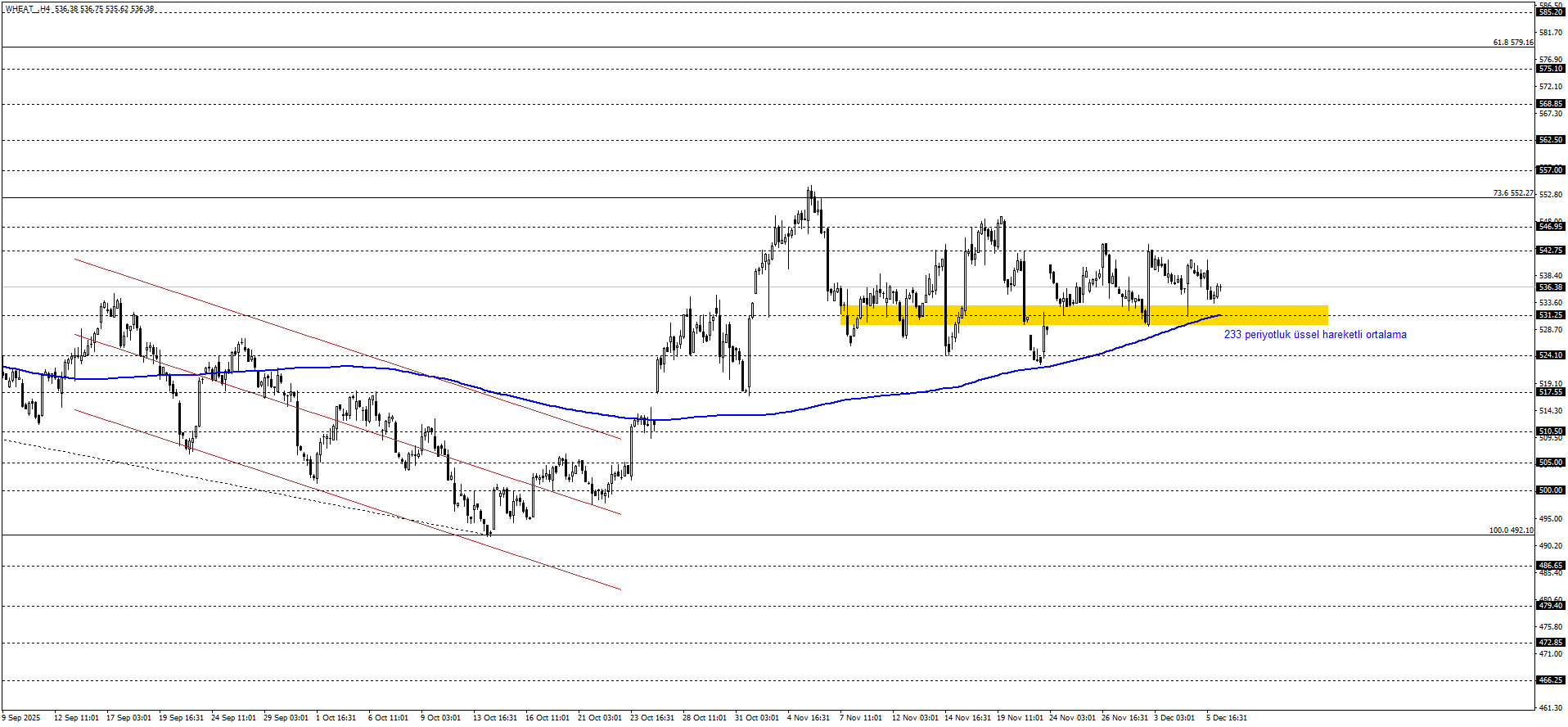
Task: Click the 5 Dec 16:31 time label
Action: (1226, 718)
